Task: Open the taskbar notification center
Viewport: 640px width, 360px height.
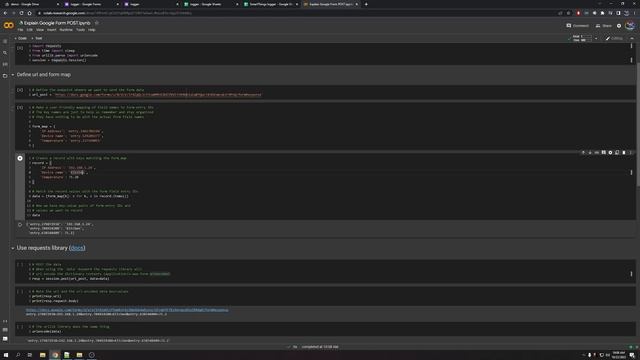Action: tap(632, 355)
